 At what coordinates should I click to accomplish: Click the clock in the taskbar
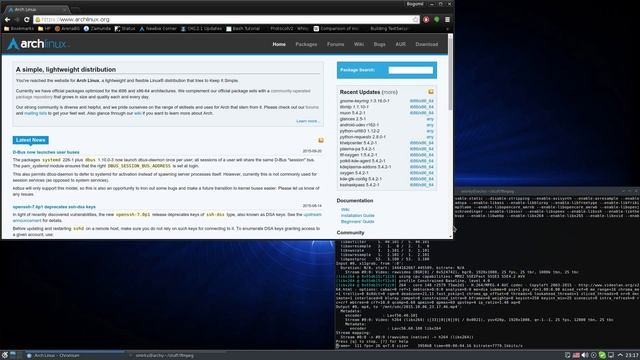pyautogui.click(x=632, y=355)
